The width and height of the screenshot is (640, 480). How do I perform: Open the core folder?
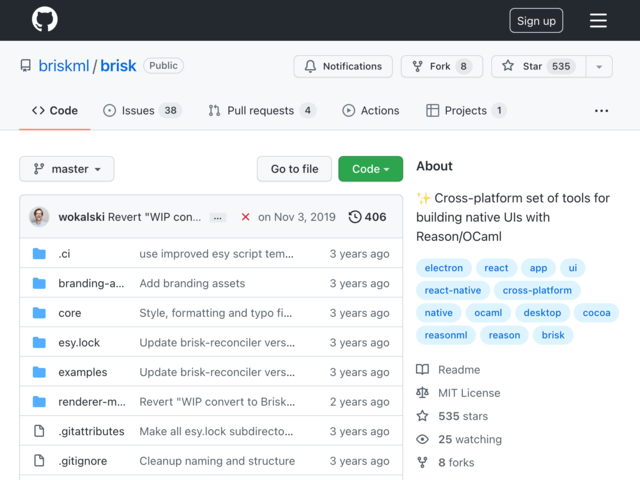[70, 313]
